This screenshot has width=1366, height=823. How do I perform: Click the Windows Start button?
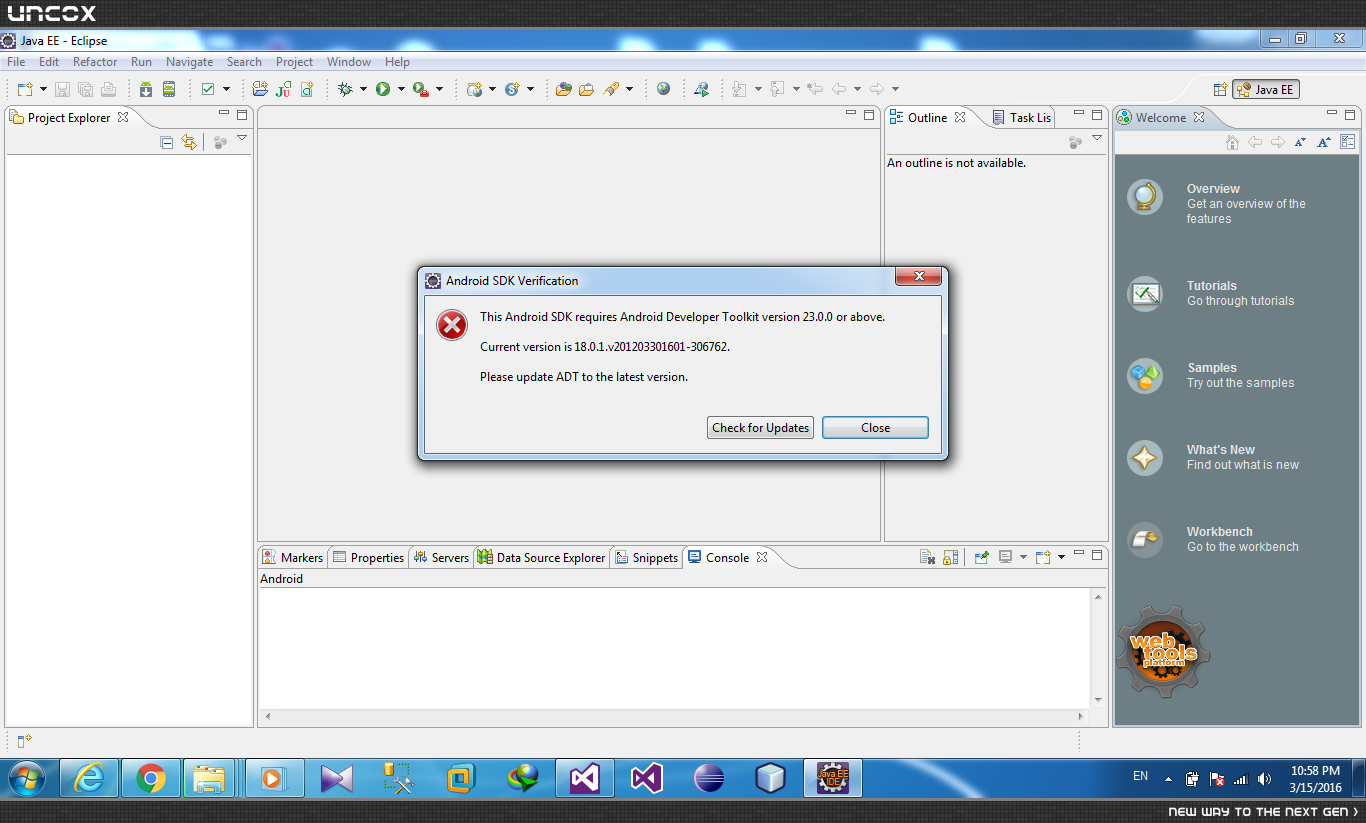pos(27,778)
